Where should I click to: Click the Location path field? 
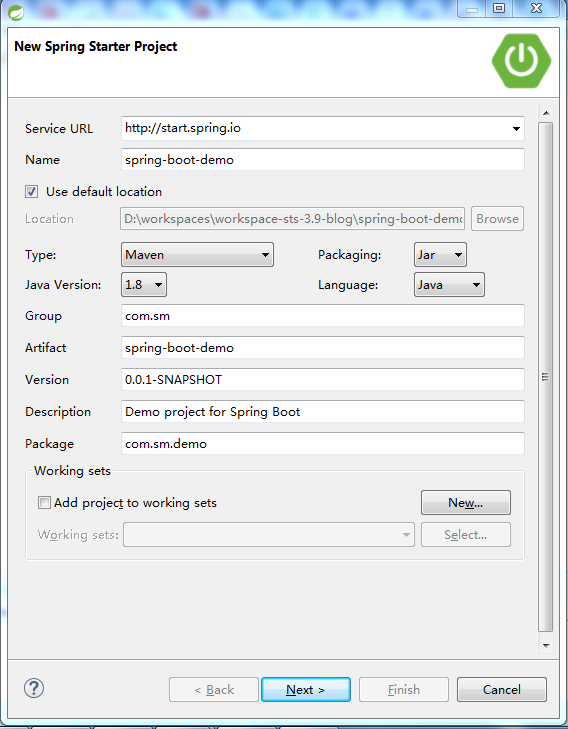(293, 219)
